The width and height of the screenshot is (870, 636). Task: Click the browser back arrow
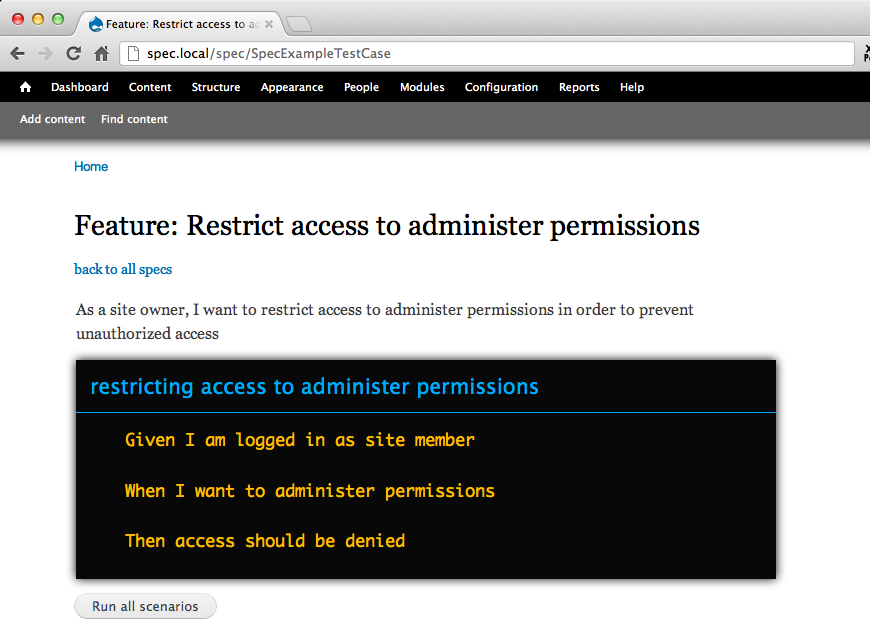tap(17, 54)
